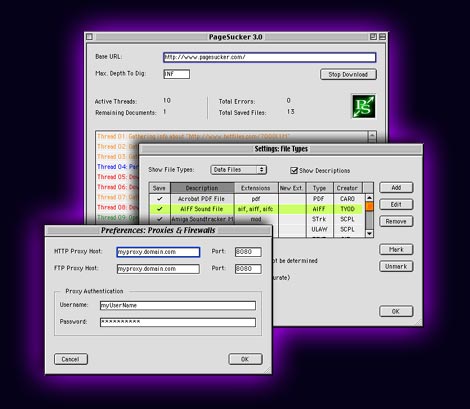Click the Add button in File Types
This screenshot has height=409, width=470.
[x=396, y=188]
